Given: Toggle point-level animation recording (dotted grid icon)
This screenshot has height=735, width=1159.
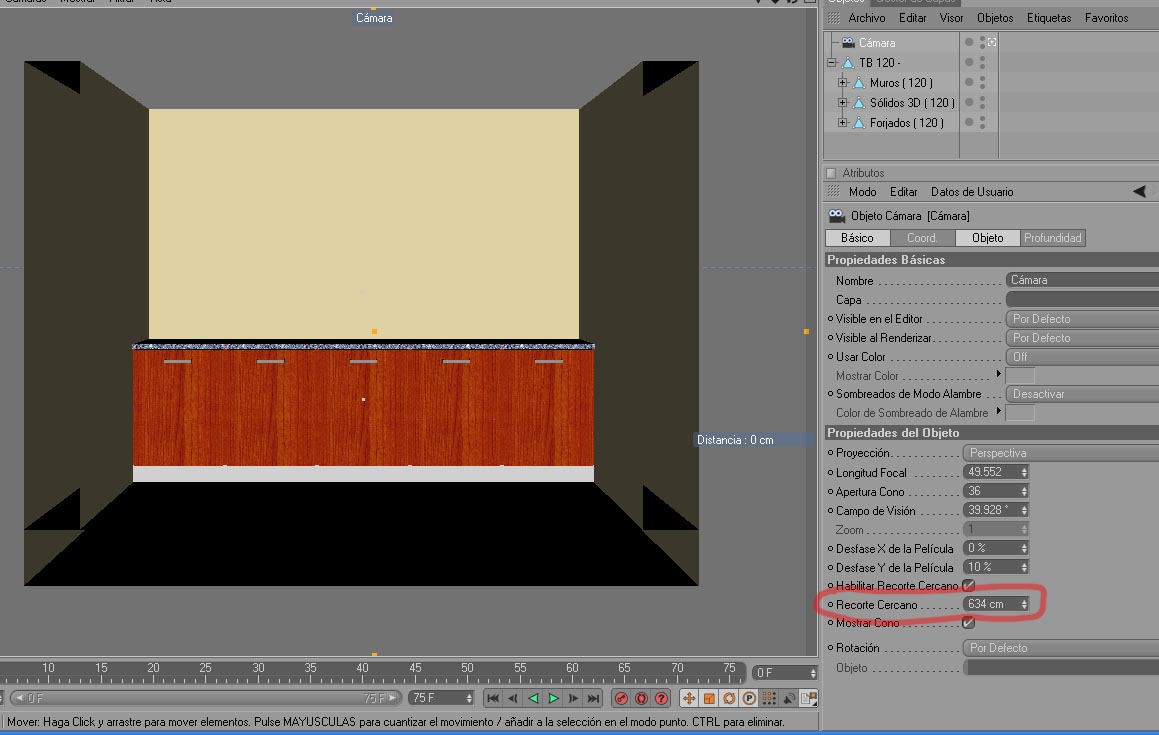Looking at the screenshot, I should [769, 698].
